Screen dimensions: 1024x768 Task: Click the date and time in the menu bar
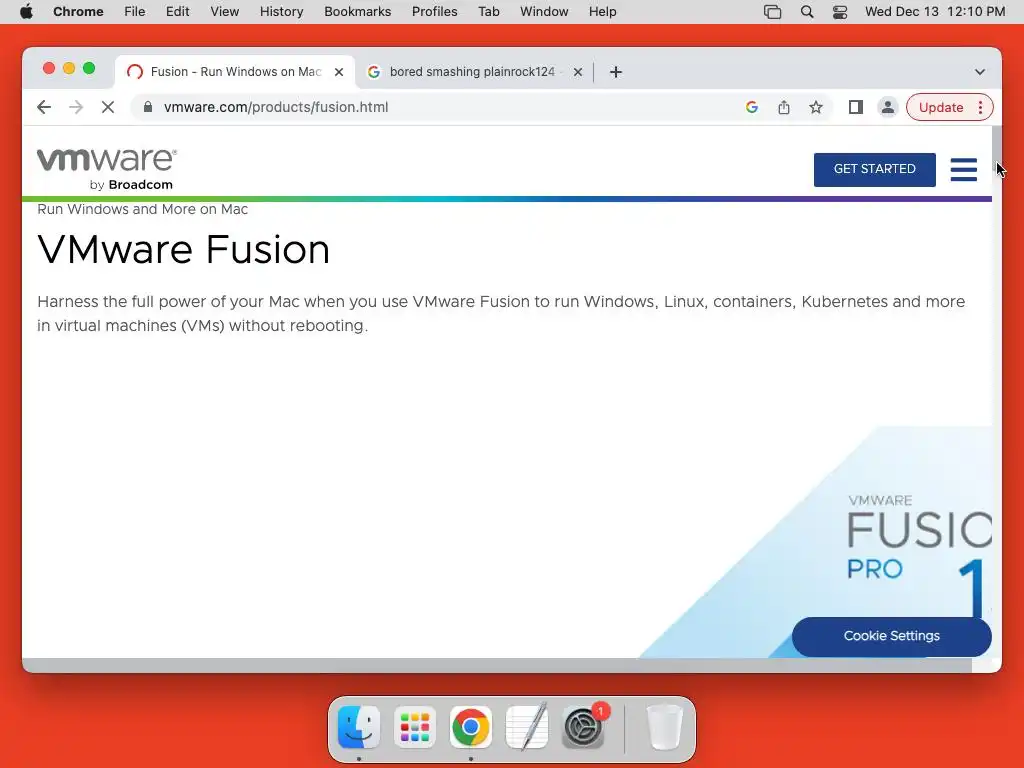tap(935, 12)
